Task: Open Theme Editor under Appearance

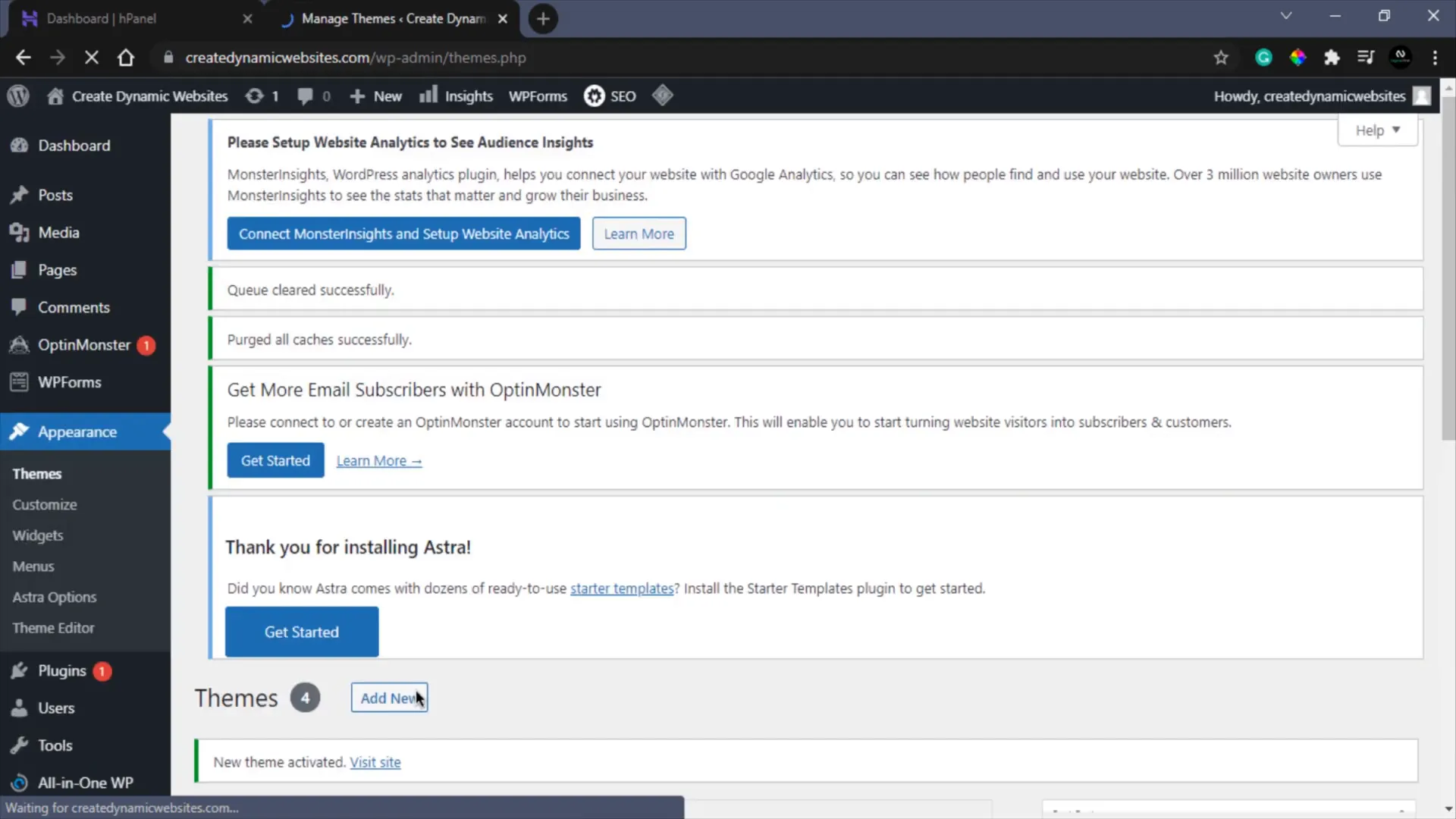Action: 53,628
